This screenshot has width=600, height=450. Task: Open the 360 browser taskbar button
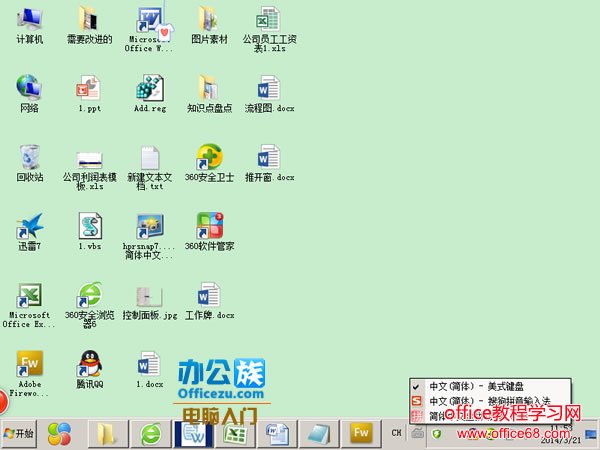click(x=150, y=434)
